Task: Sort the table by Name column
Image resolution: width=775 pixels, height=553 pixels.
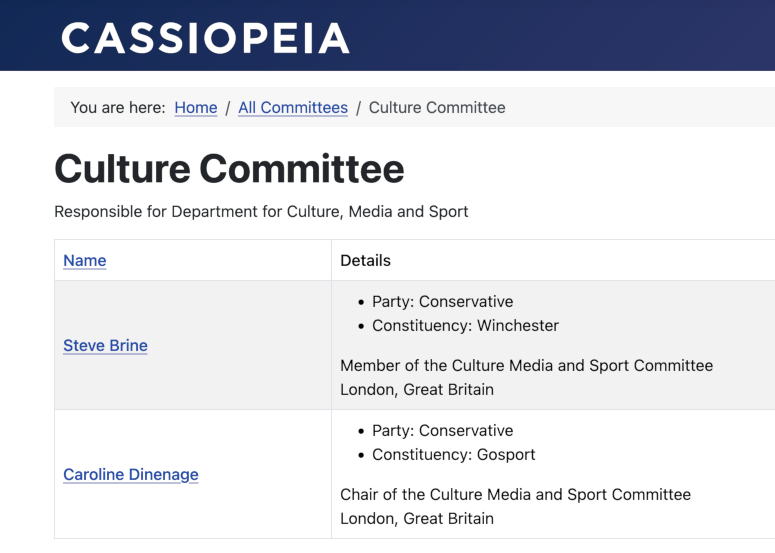Action: tap(85, 261)
